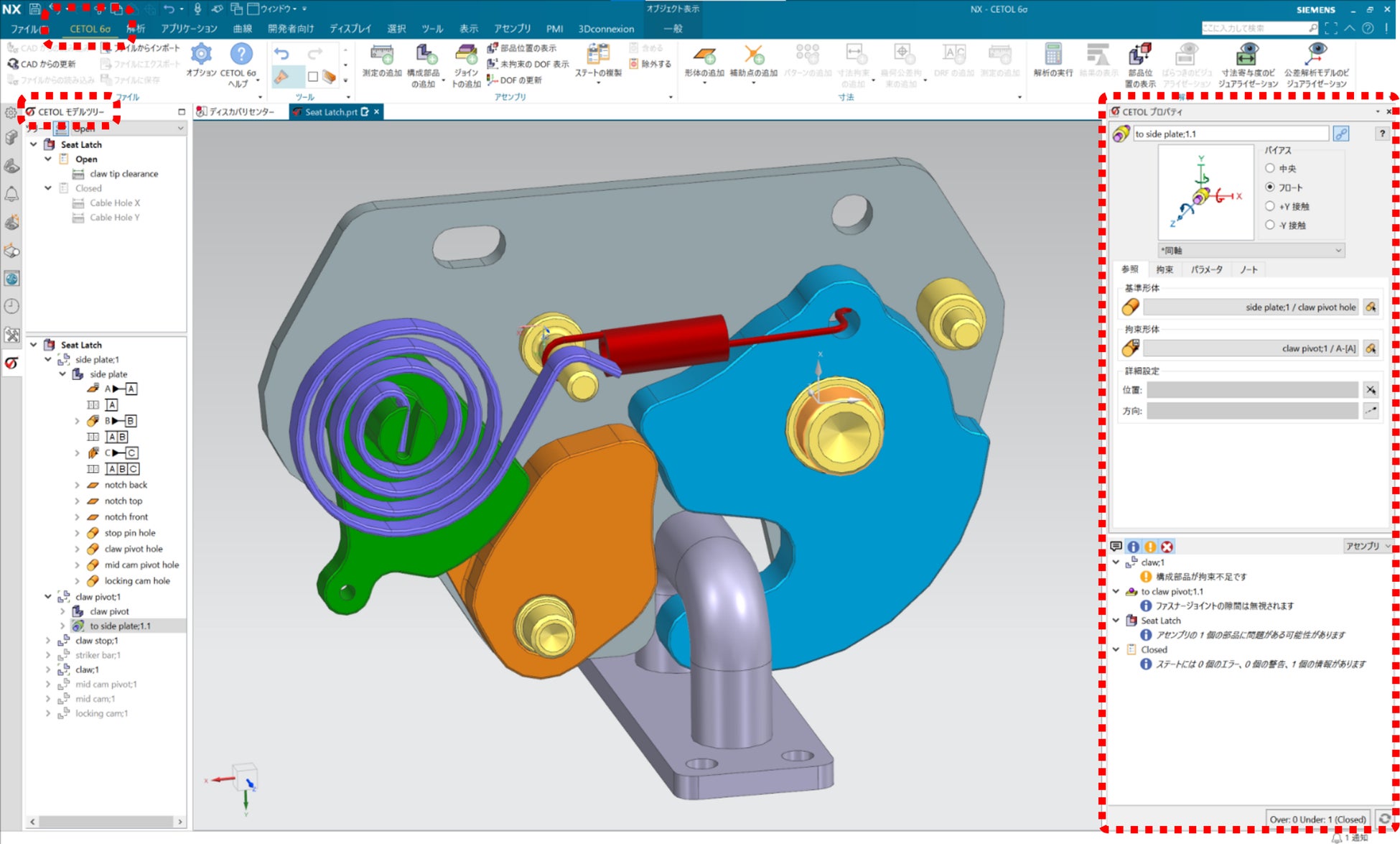
Task: Select the 中央 bias radio button
Action: click(1270, 168)
